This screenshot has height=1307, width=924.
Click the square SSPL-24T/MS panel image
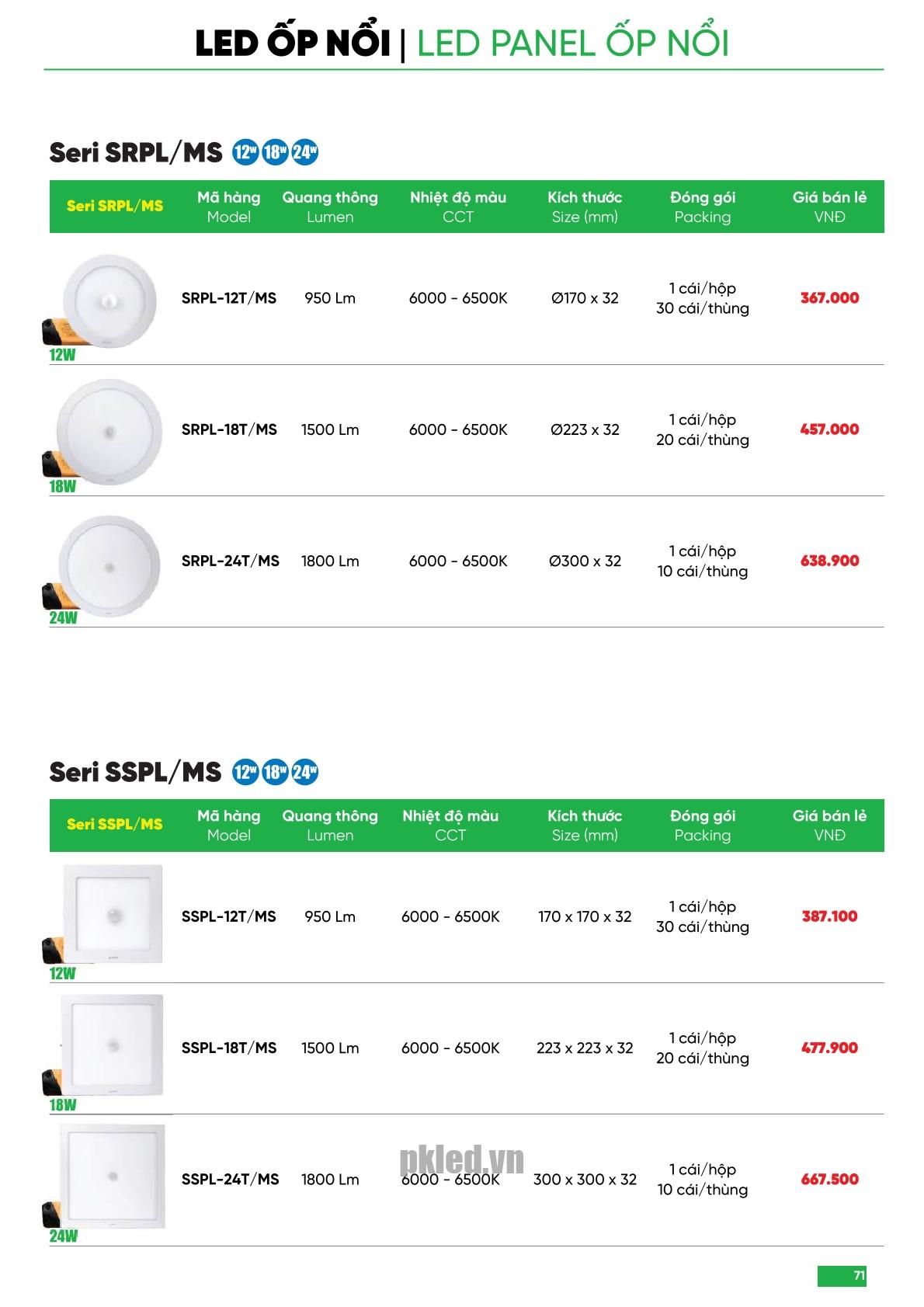[113, 1176]
